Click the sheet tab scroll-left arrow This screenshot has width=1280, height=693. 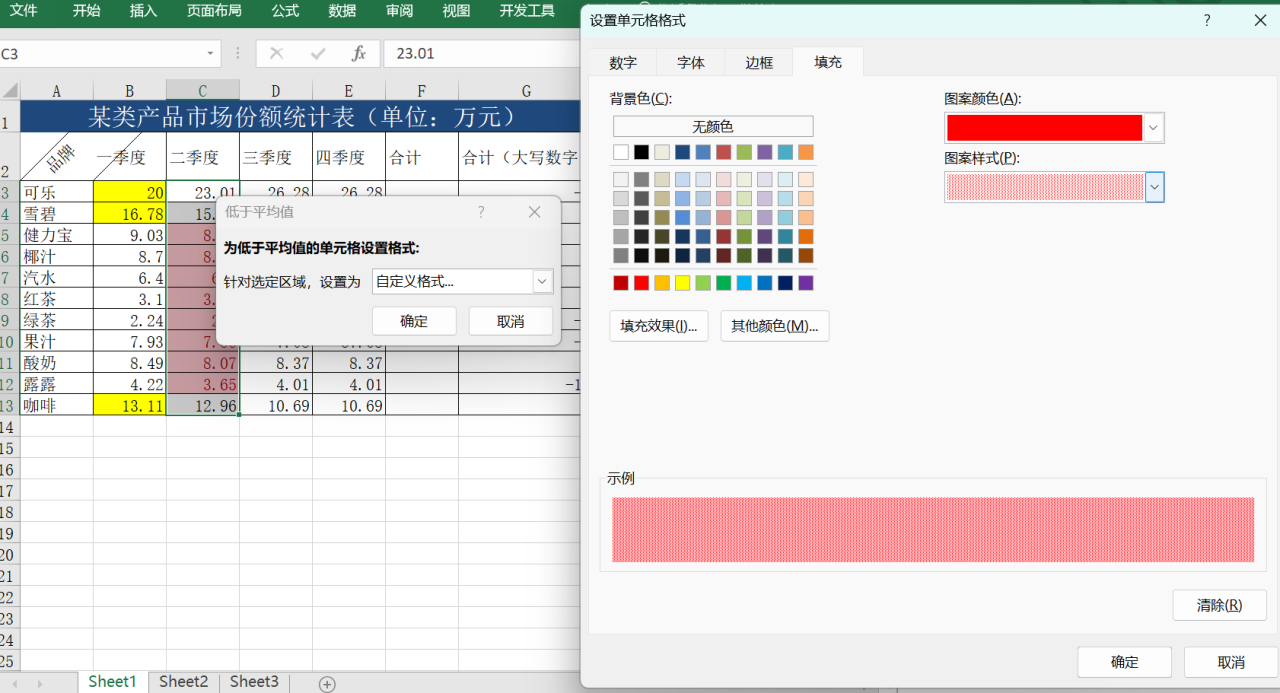13,684
